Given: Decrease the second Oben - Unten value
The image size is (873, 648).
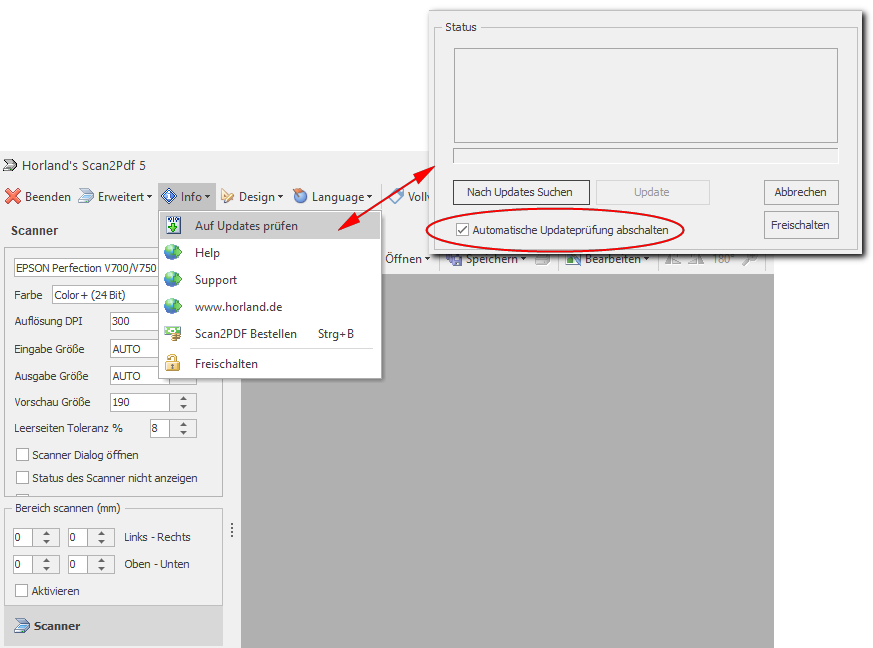Looking at the screenshot, I should point(101,568).
